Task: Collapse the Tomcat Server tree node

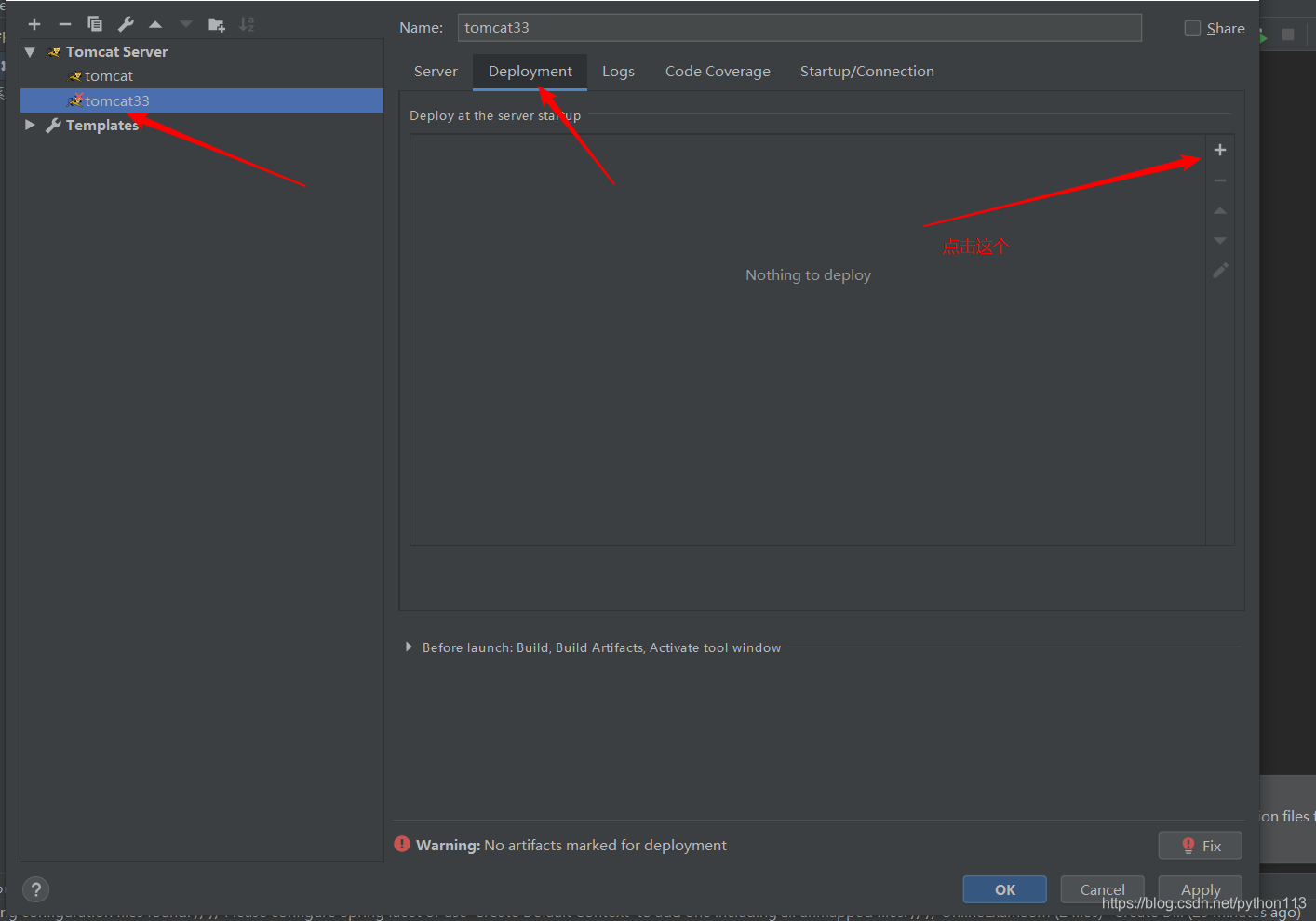Action: pyautogui.click(x=30, y=52)
